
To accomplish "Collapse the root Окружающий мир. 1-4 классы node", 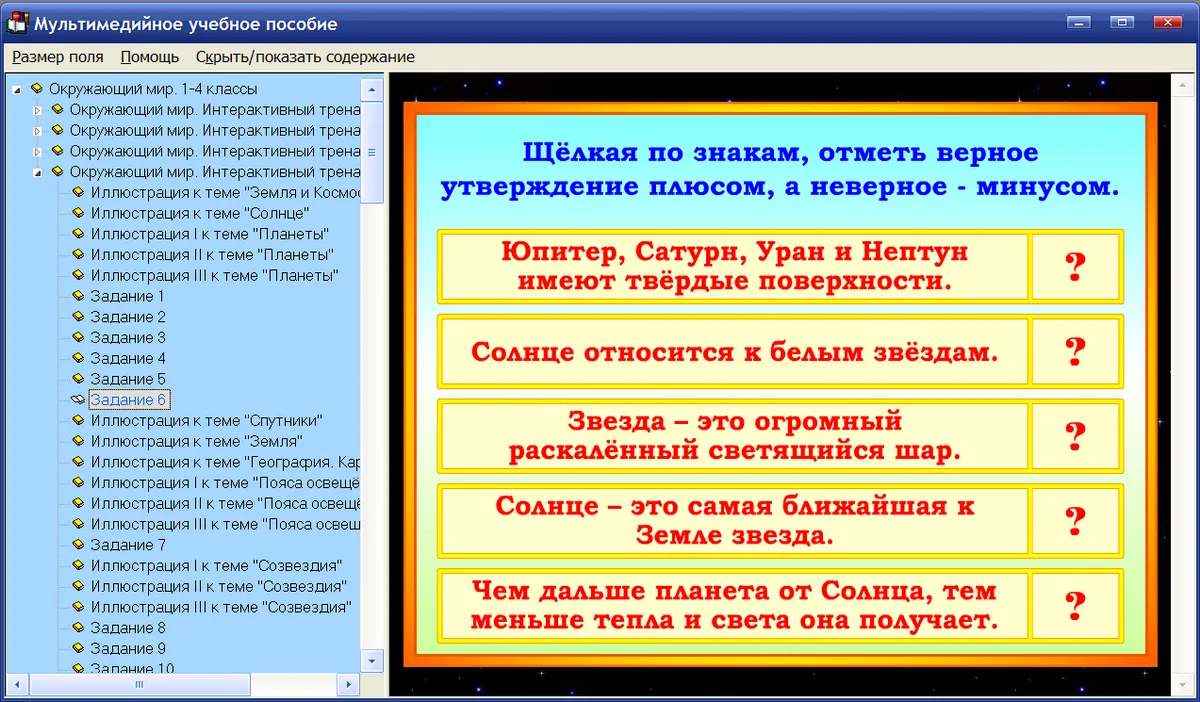I will (17, 89).
